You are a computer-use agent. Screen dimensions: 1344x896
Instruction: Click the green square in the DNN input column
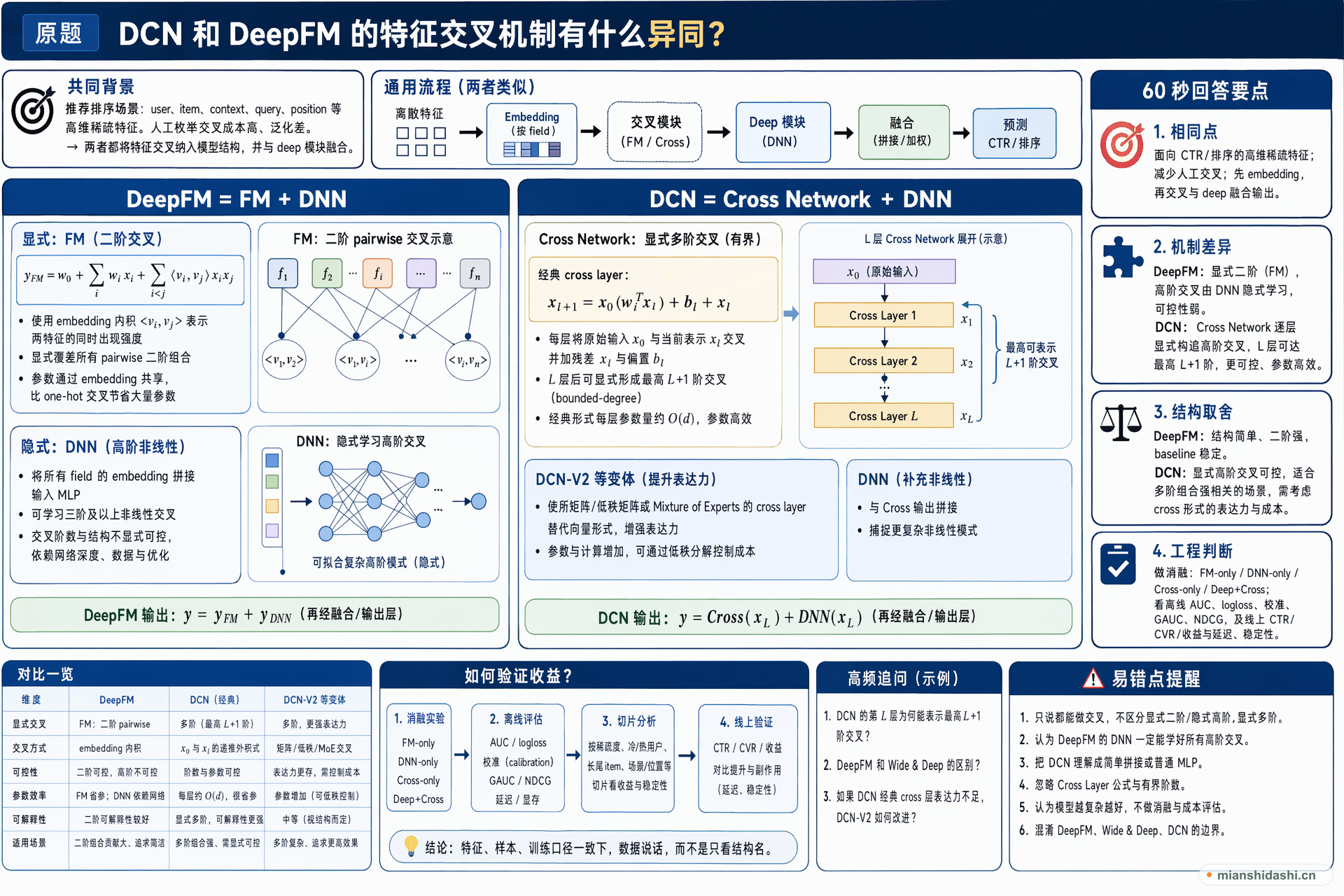272,482
